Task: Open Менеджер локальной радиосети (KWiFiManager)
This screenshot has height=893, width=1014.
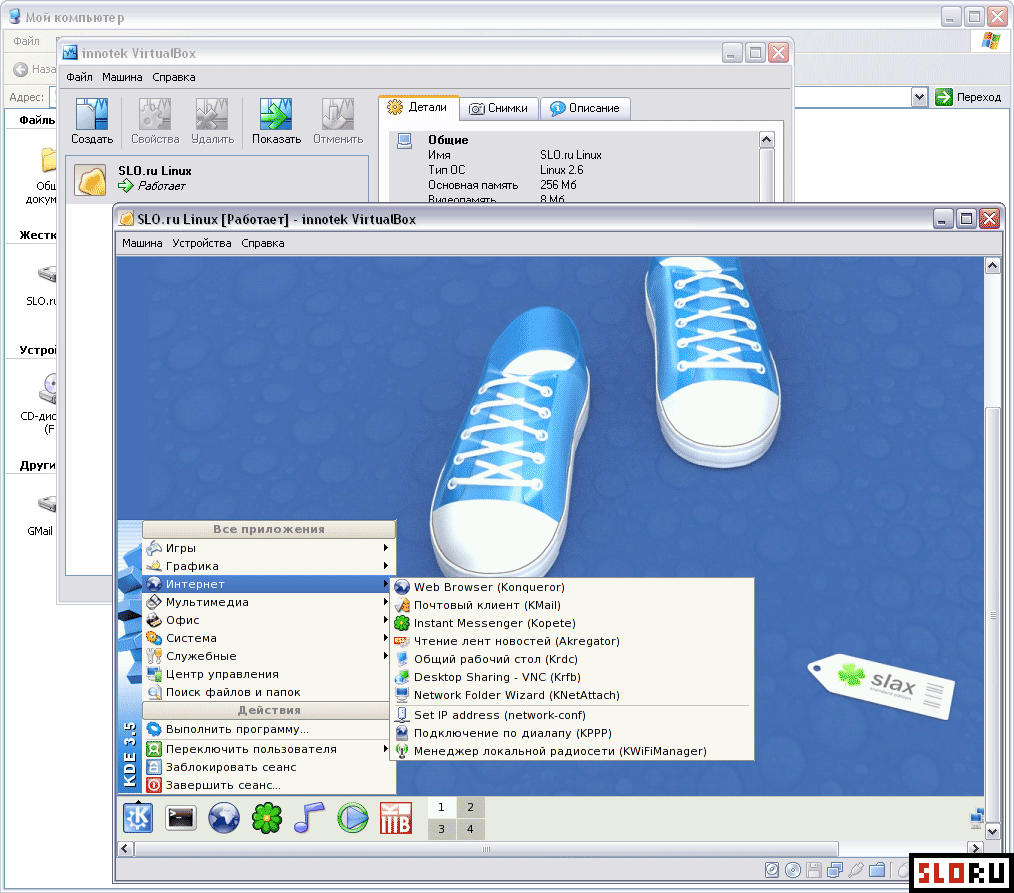Action: click(x=572, y=751)
